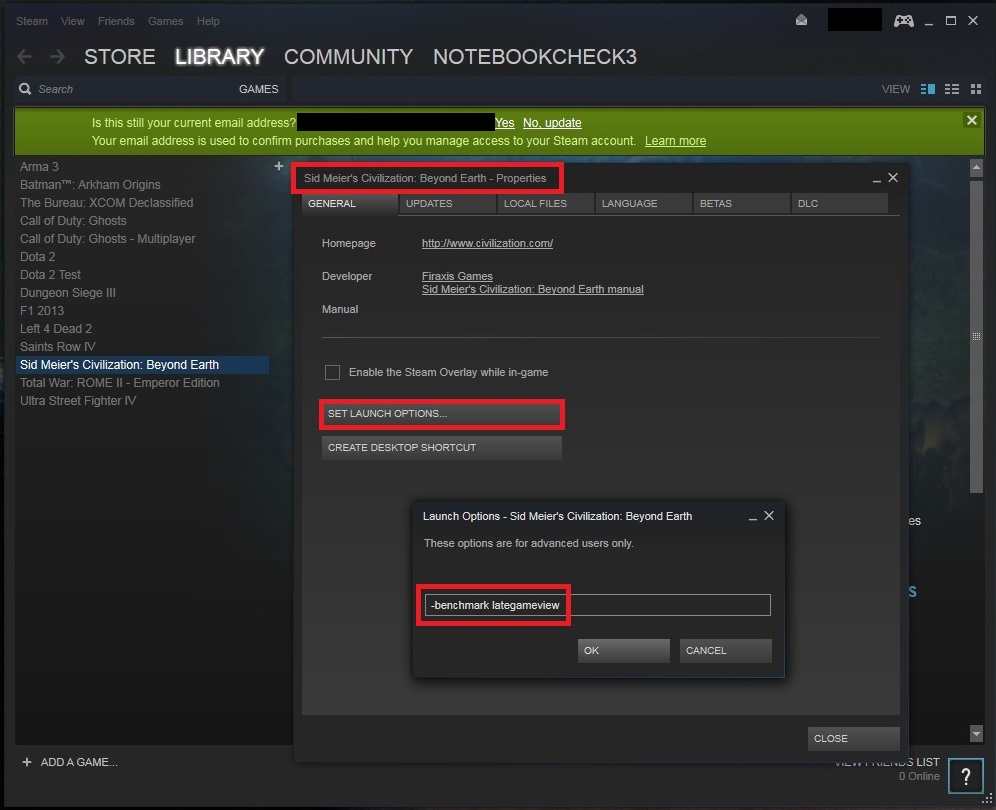The width and height of the screenshot is (996, 810).
Task: Click CREATE DESKTOP SHORTCUT button
Action: coord(441,447)
